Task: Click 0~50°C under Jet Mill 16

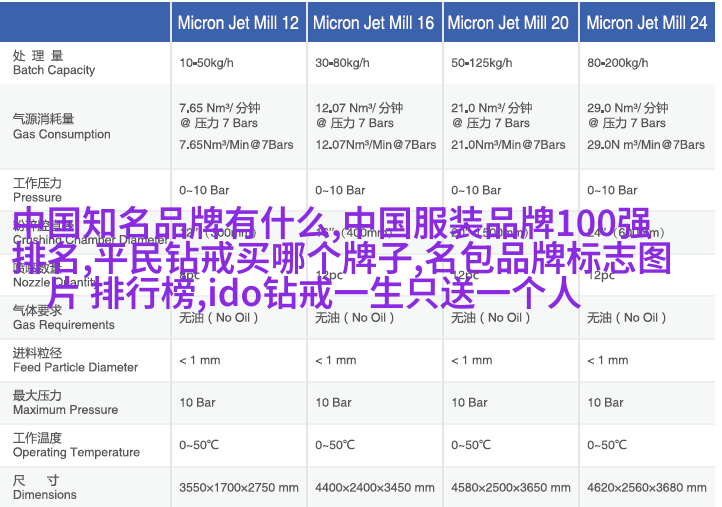Action: coord(335,445)
